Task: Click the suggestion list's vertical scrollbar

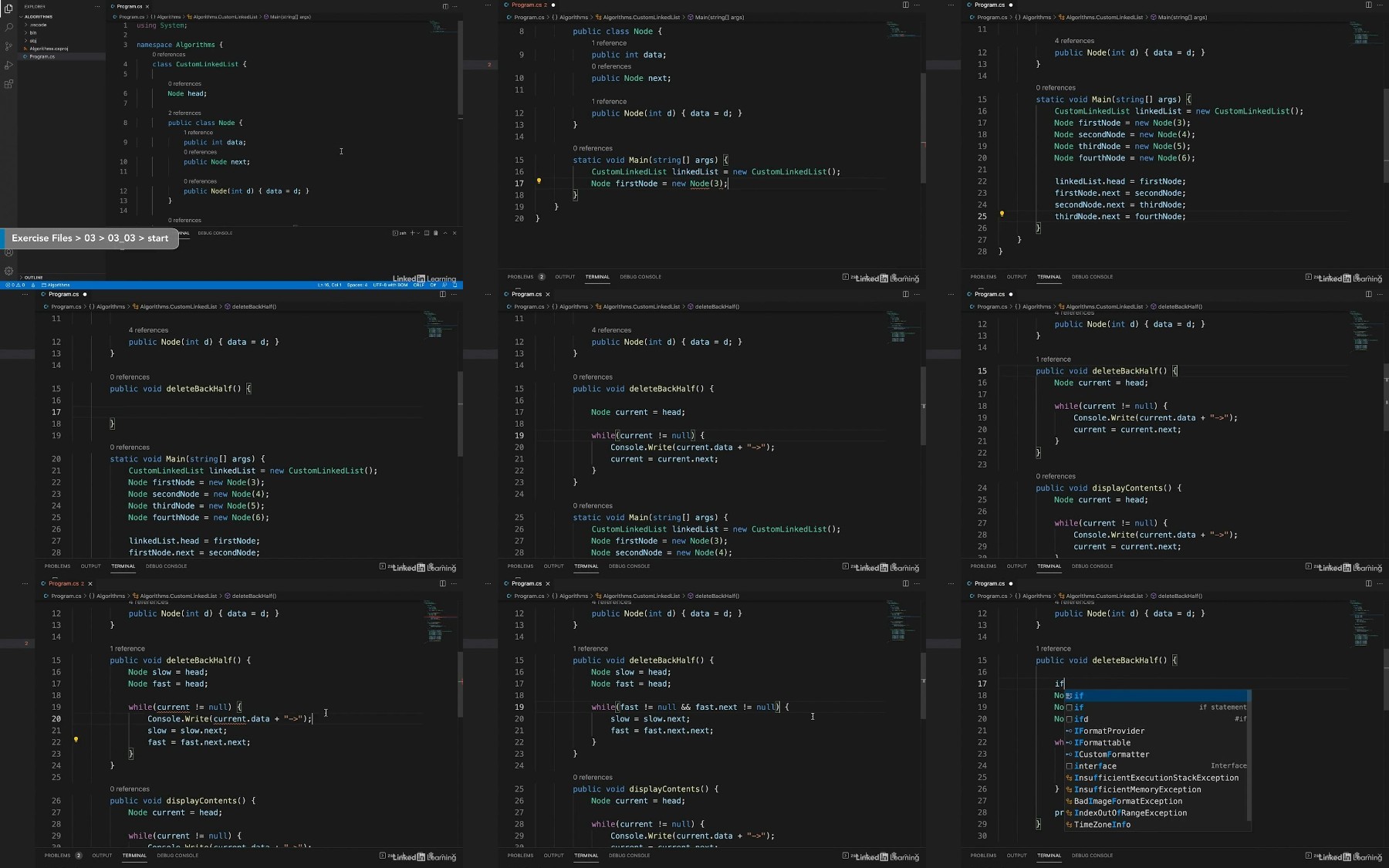Action: point(1249,755)
